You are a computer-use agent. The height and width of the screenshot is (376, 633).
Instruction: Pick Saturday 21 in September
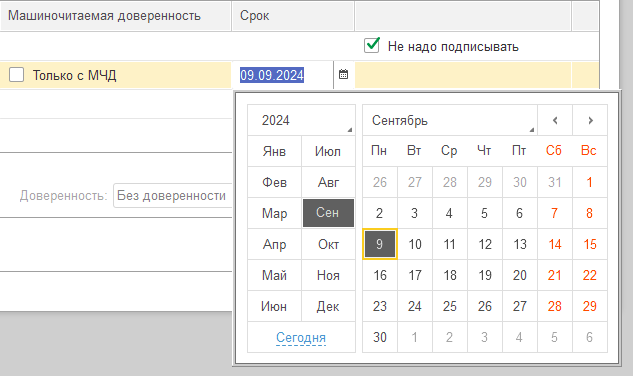tap(555, 275)
